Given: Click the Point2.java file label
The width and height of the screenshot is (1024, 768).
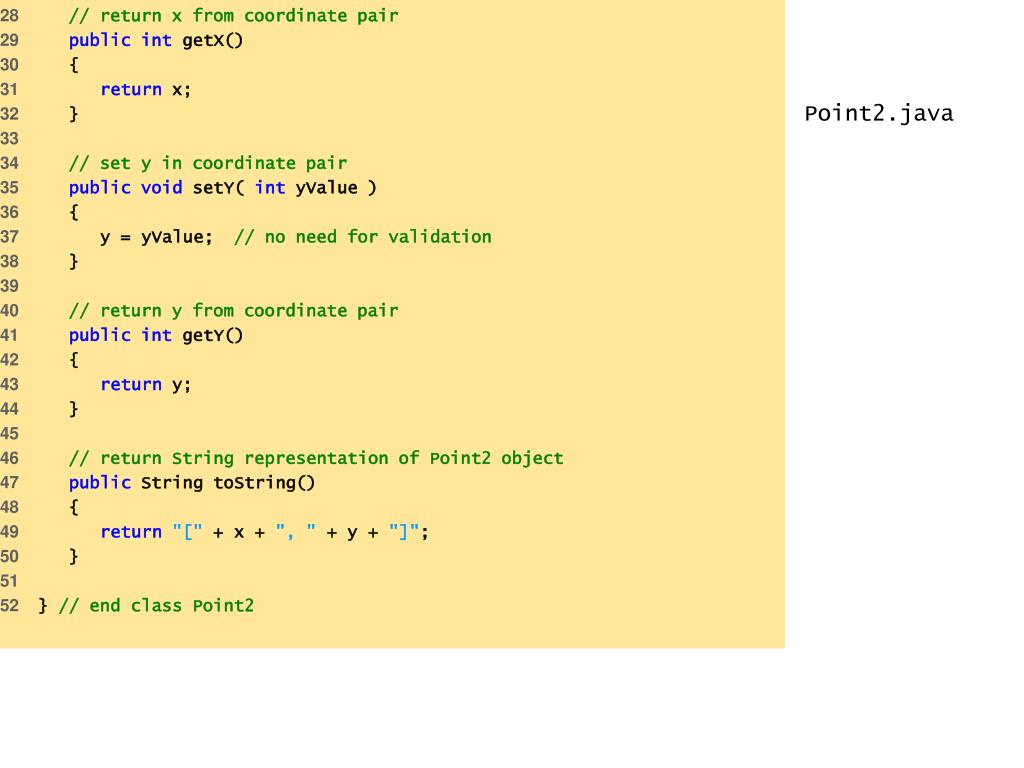Looking at the screenshot, I should 878,114.
